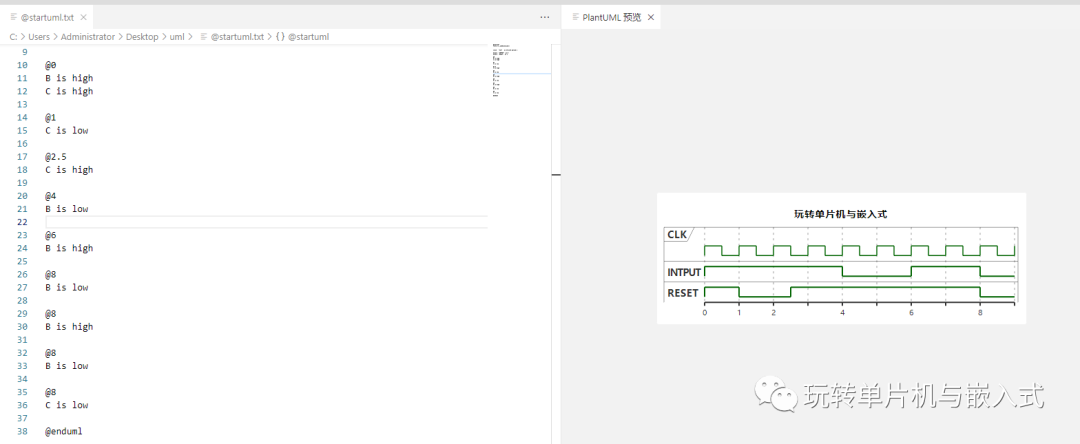Select the Users breadcrumb segment
This screenshot has width=1080, height=444.
pyautogui.click(x=39, y=37)
